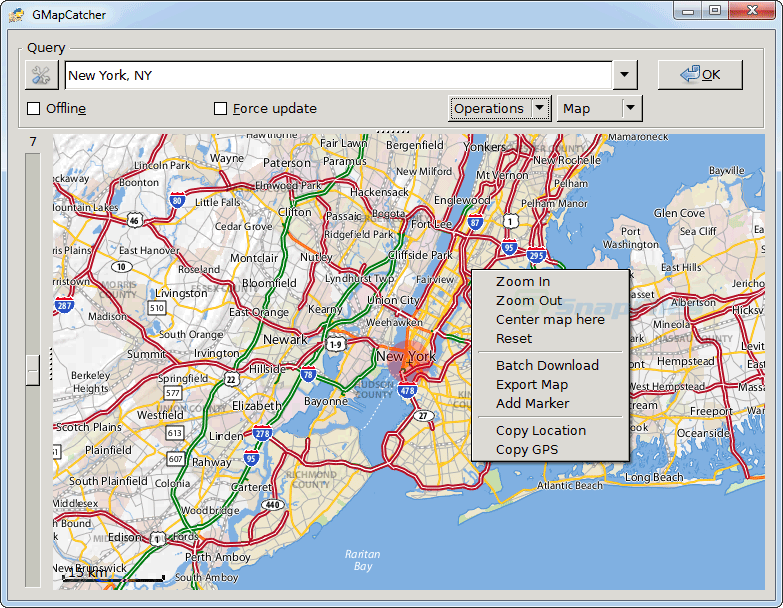Click the Route 1 shield near Mt Vernon
This screenshot has width=783, height=608.
coord(510,220)
